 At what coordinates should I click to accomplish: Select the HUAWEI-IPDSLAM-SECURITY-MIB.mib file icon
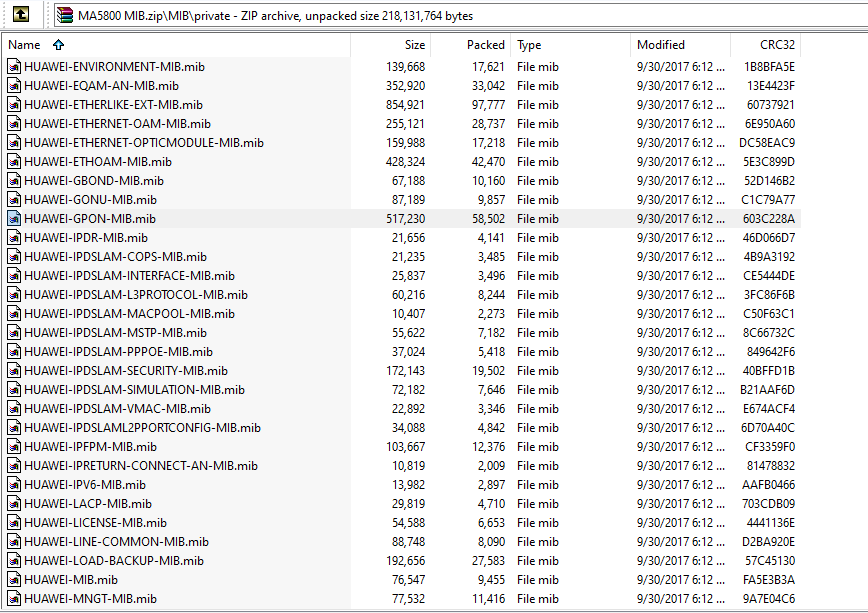(14, 371)
